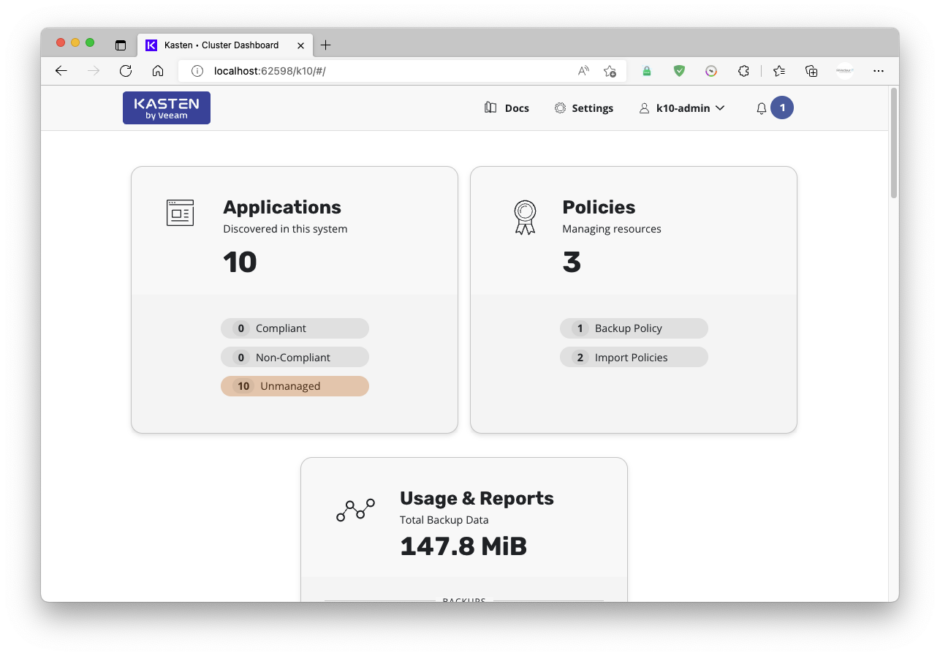Screen dimensions: 940x656
Task: Go to the browser home page icon
Action: point(157,71)
